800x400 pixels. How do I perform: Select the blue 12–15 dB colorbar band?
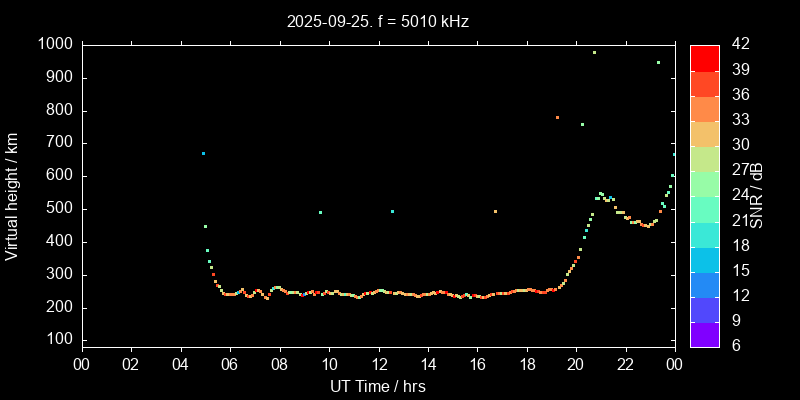(704, 284)
